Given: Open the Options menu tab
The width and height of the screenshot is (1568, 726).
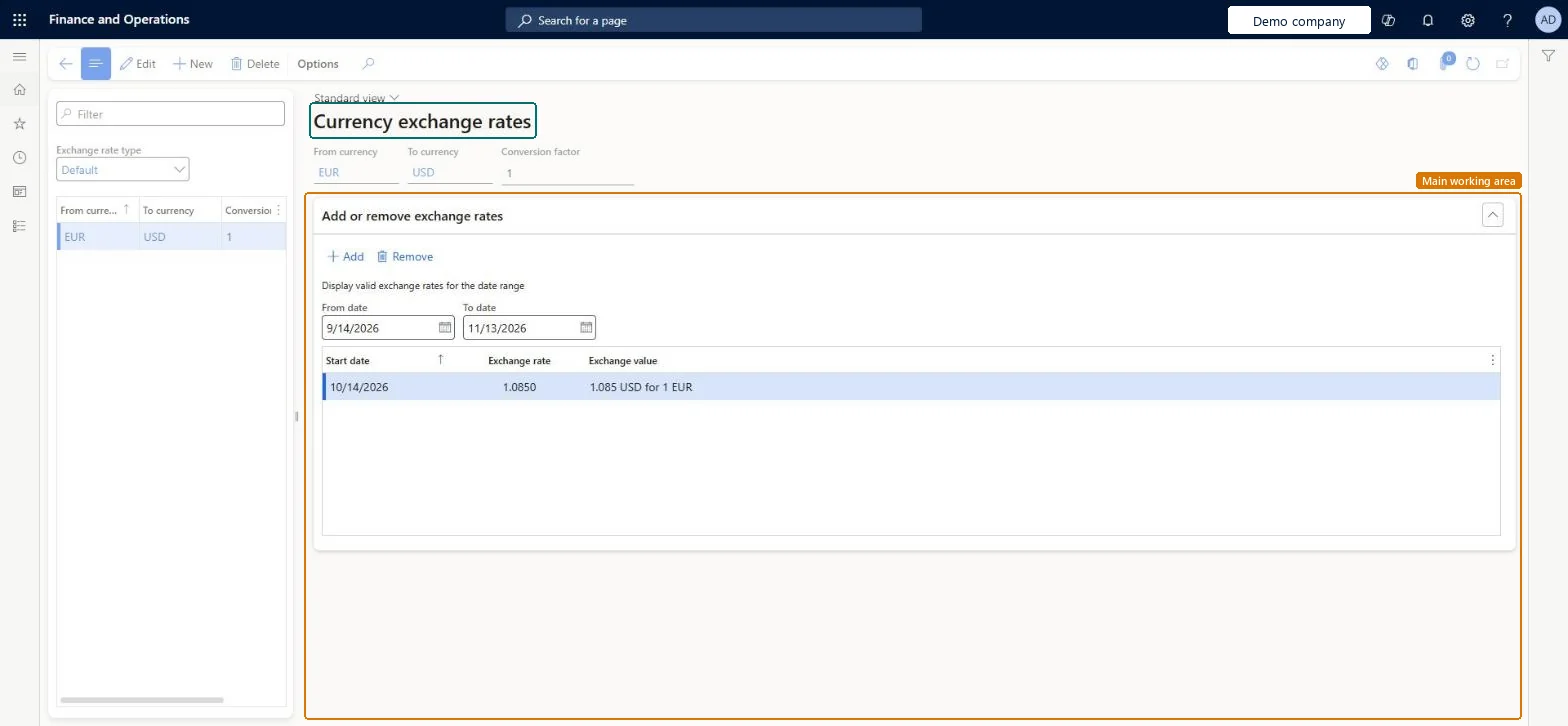Looking at the screenshot, I should point(318,64).
